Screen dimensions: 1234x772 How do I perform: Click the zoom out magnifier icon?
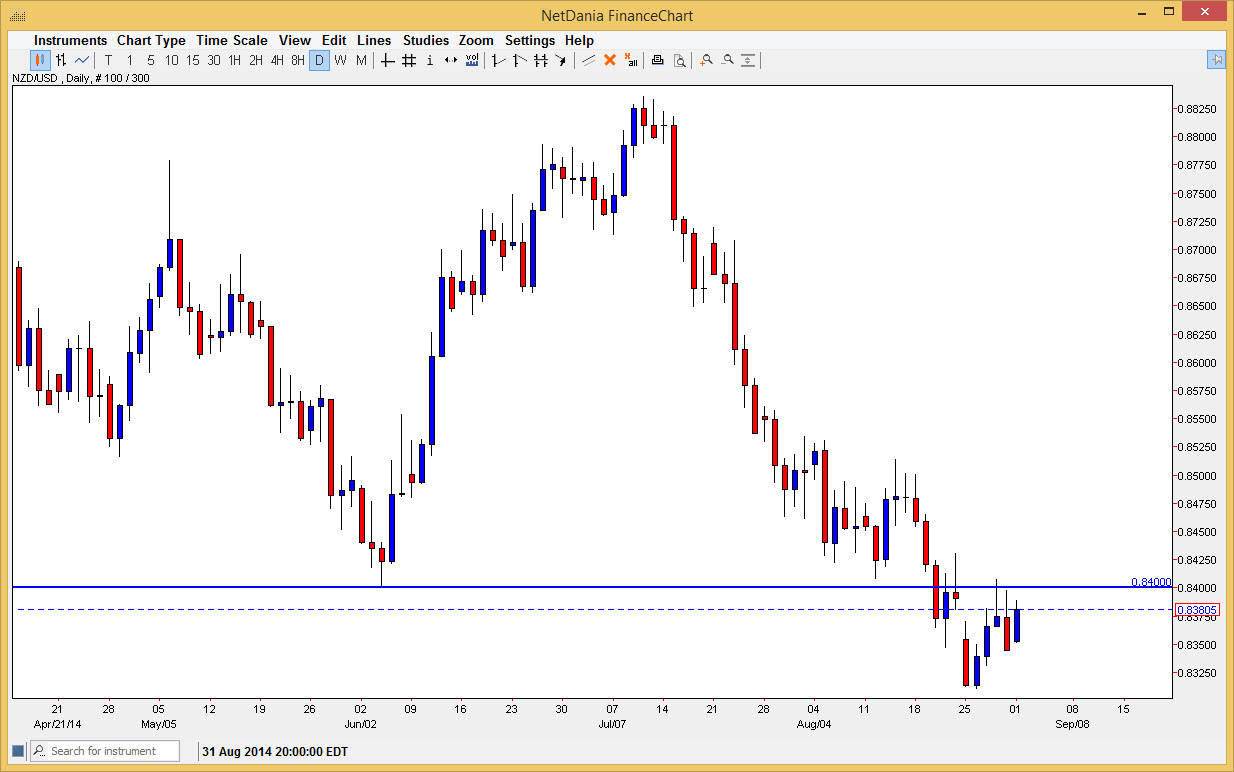[x=727, y=60]
